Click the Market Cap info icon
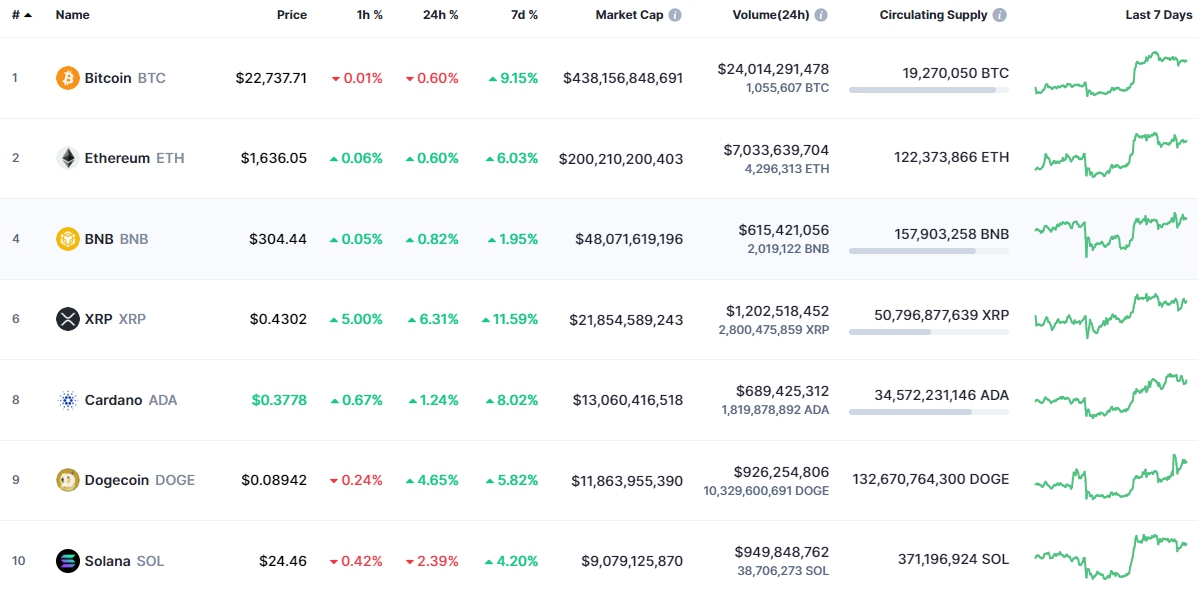The image size is (1198, 597). [675, 15]
